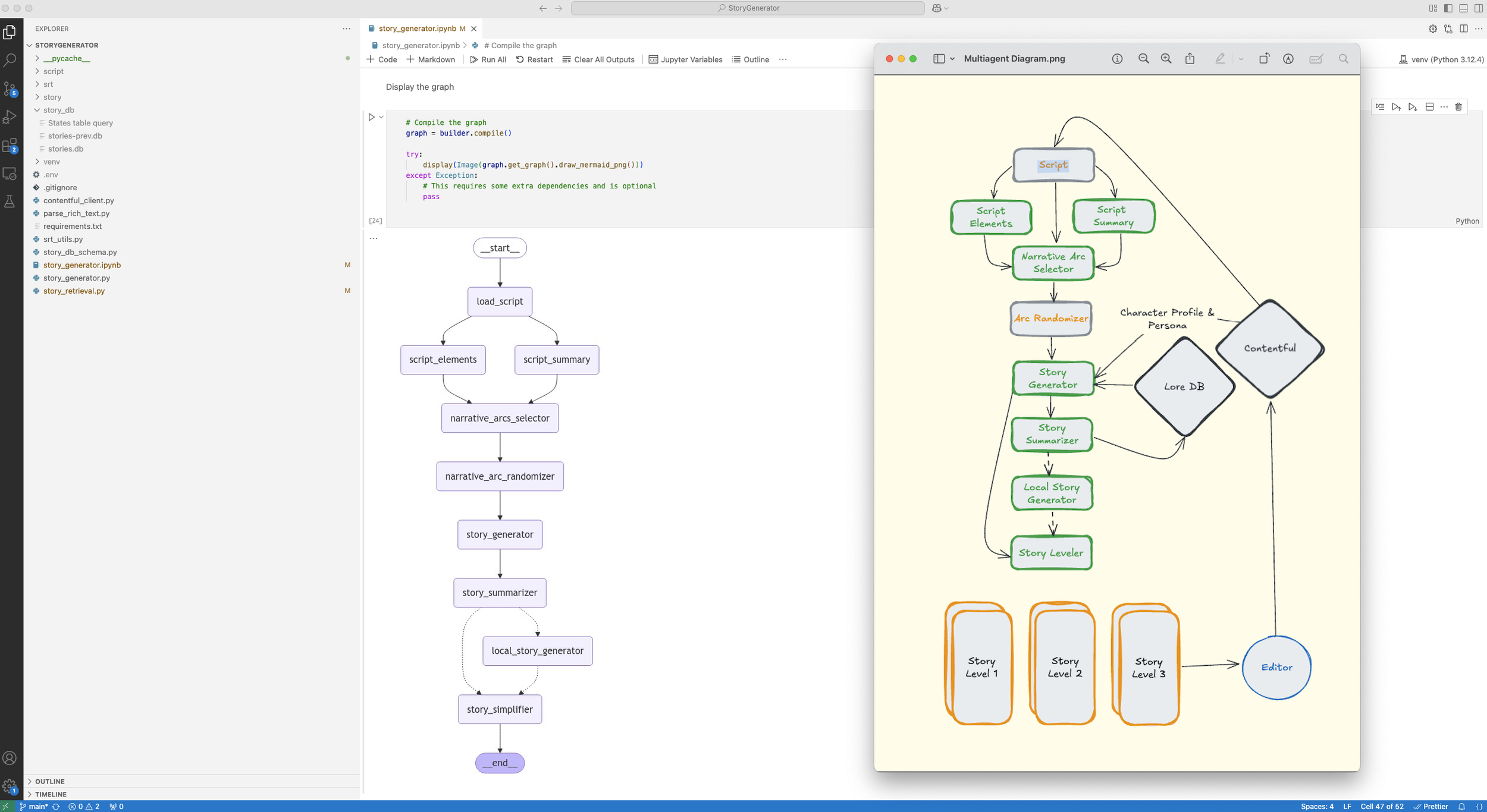1487x812 pixels.
Task: Delete the cell with trash icon
Action: [1458, 107]
